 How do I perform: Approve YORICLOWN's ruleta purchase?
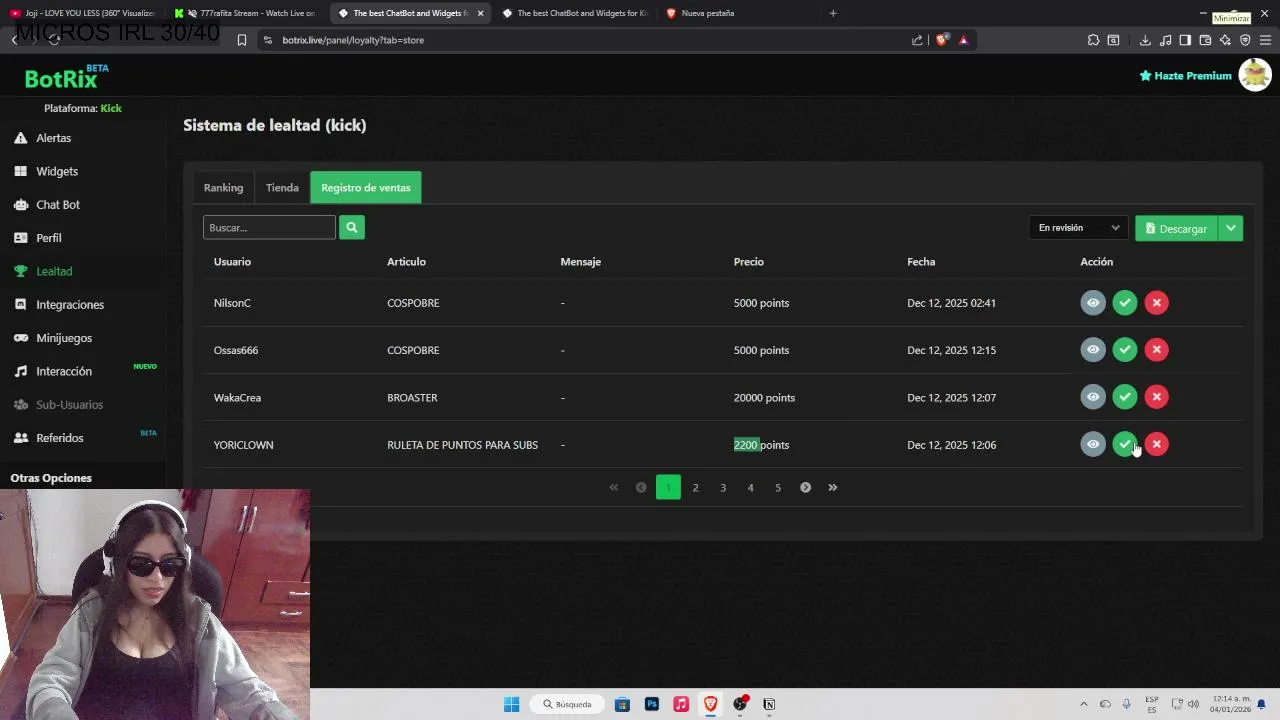point(1125,444)
